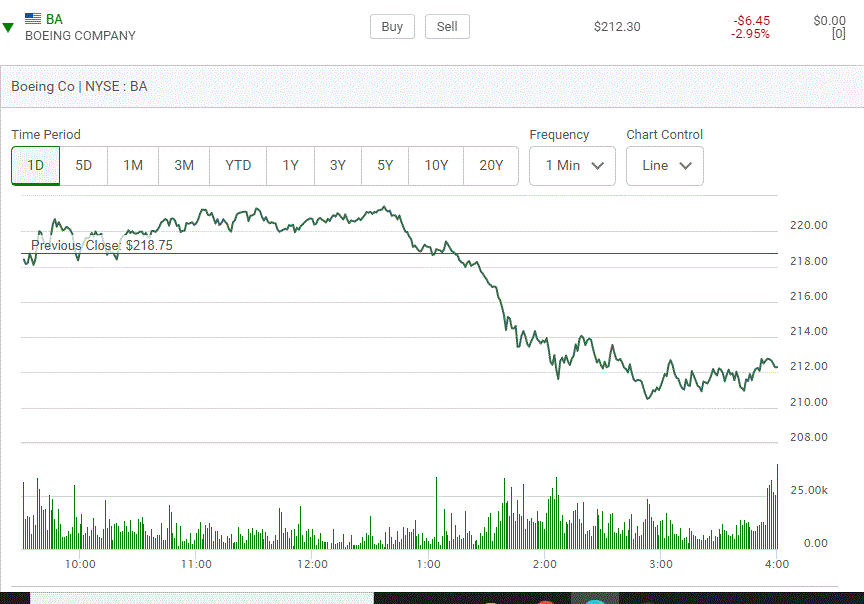The width and height of the screenshot is (864, 604).
Task: Click the 218.00 price axis label
Action: (809, 261)
